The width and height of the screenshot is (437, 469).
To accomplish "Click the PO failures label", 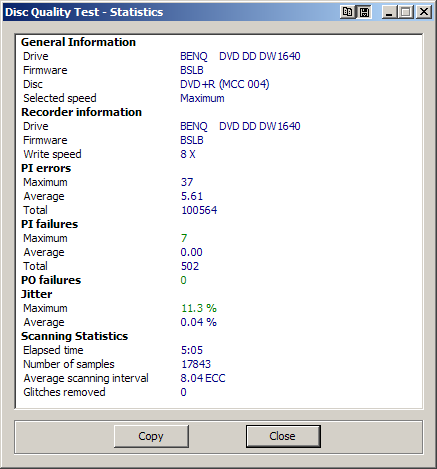I will [51, 280].
